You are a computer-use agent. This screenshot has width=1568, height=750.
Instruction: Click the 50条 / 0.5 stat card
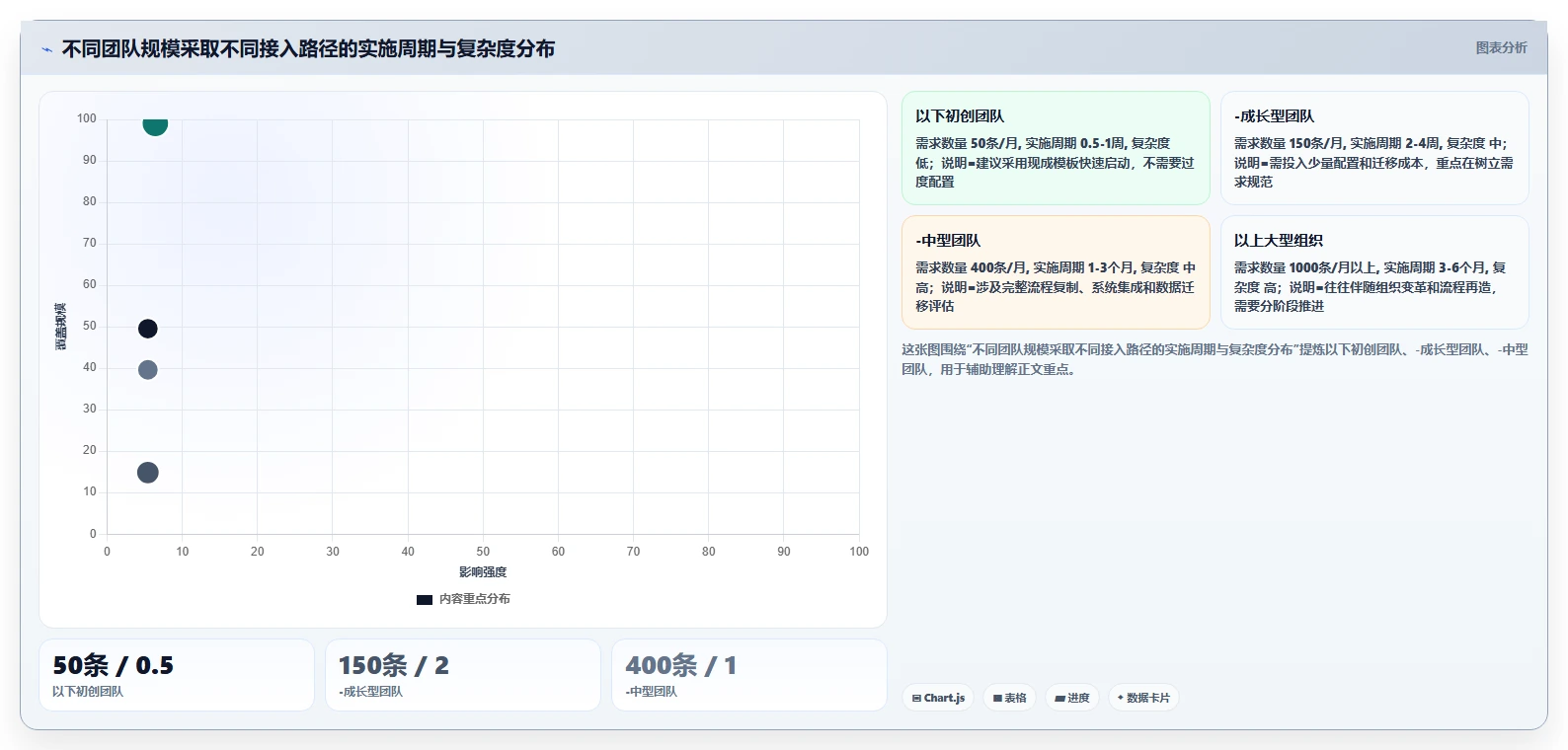point(177,675)
